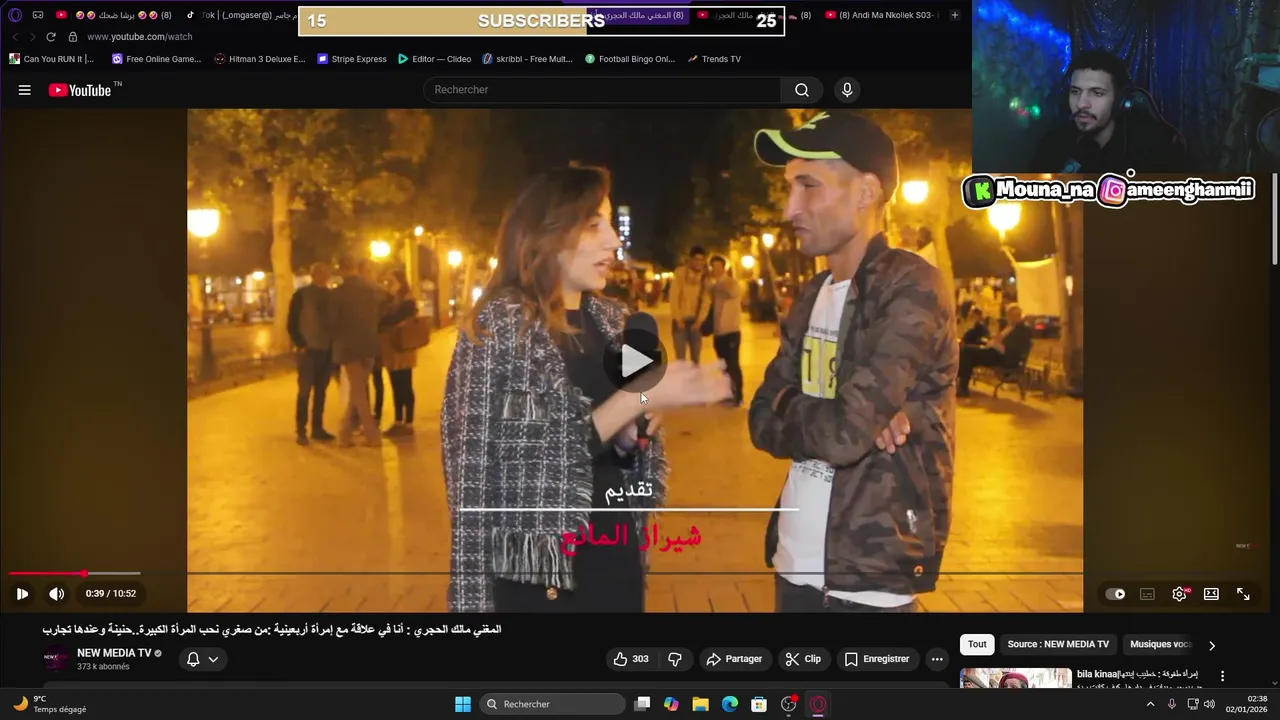Image resolution: width=1280 pixels, height=720 pixels.
Task: Open the video settings gear
Action: pyautogui.click(x=1180, y=594)
